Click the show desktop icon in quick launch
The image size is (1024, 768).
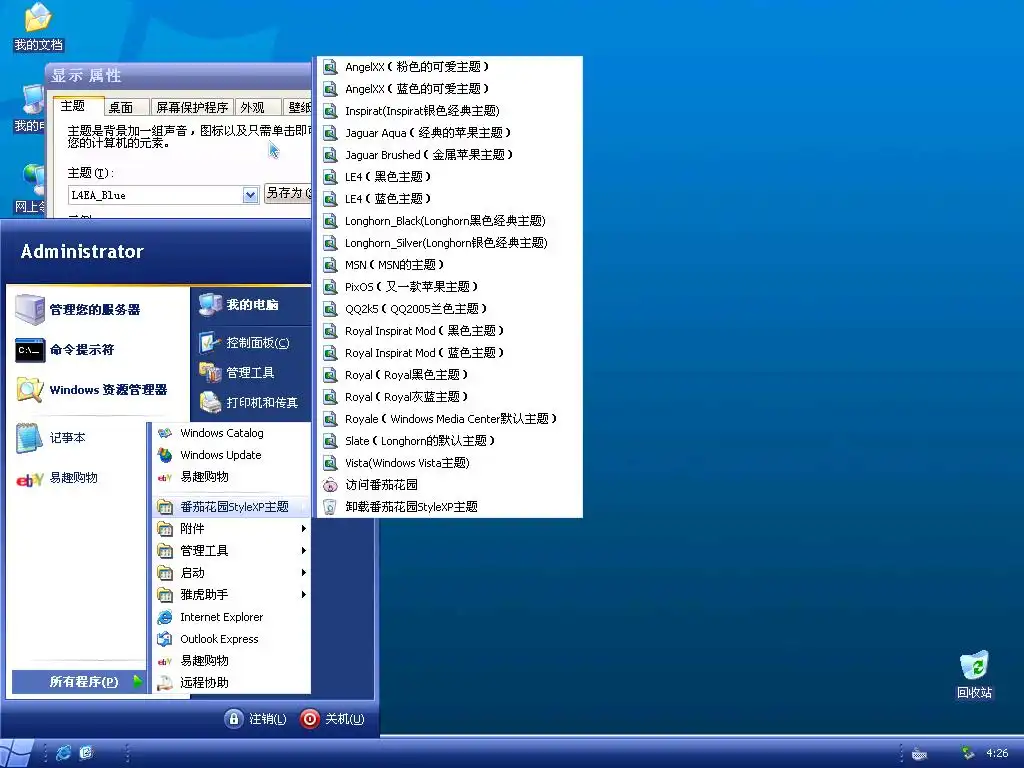(86, 753)
